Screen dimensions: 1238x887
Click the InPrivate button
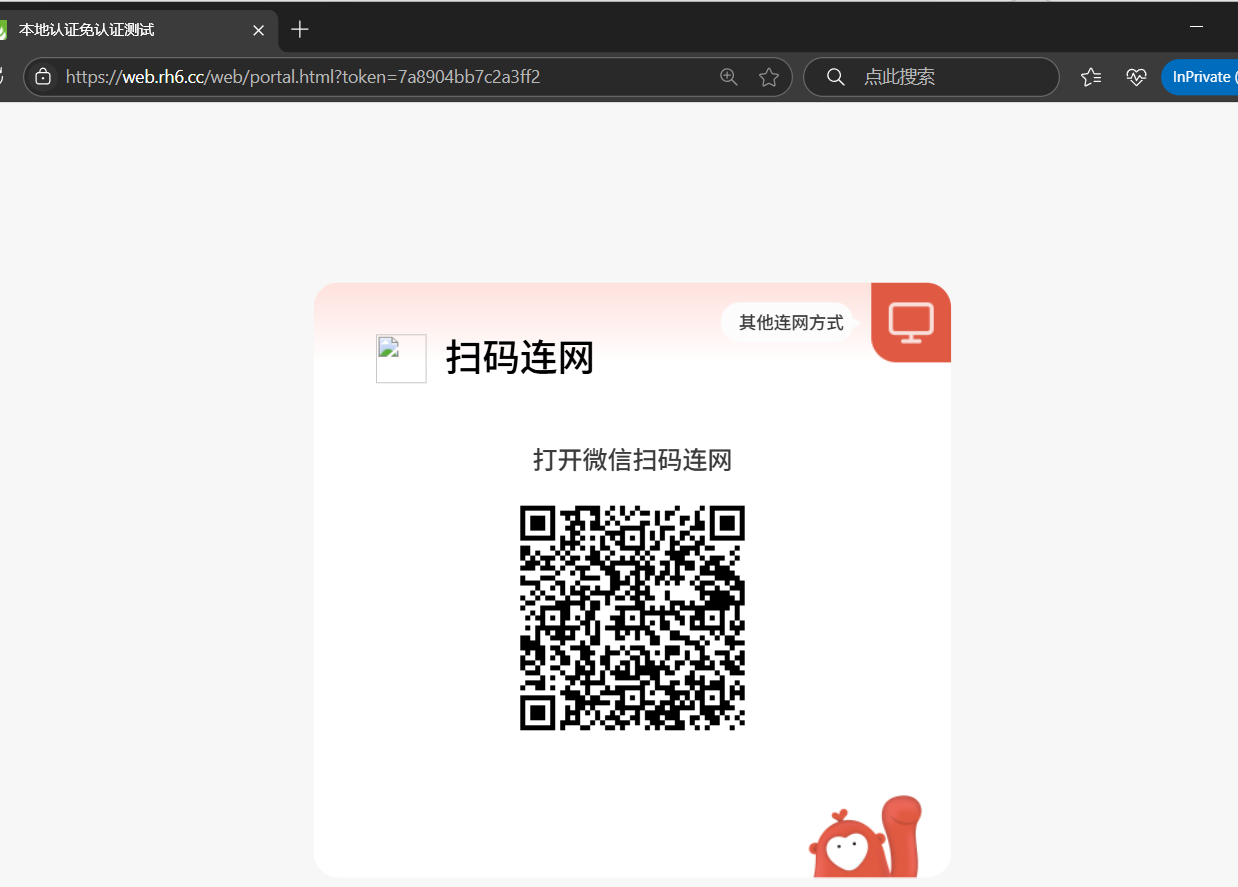point(1201,77)
